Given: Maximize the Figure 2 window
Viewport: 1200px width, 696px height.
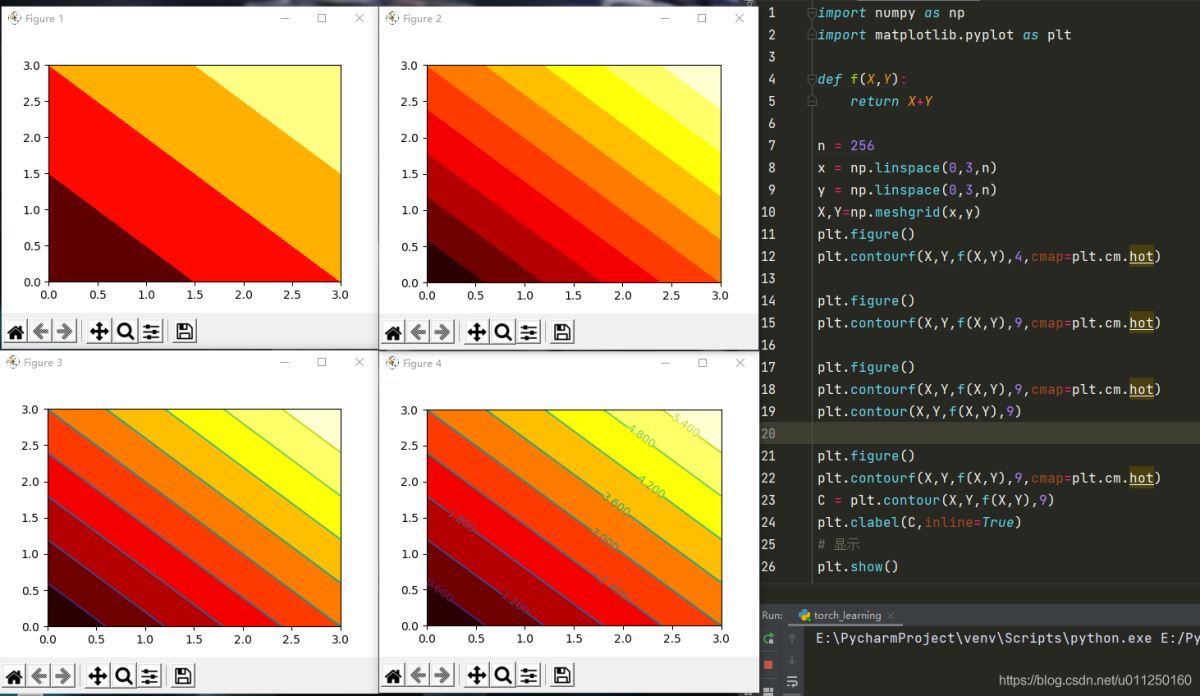Looking at the screenshot, I should [701, 18].
